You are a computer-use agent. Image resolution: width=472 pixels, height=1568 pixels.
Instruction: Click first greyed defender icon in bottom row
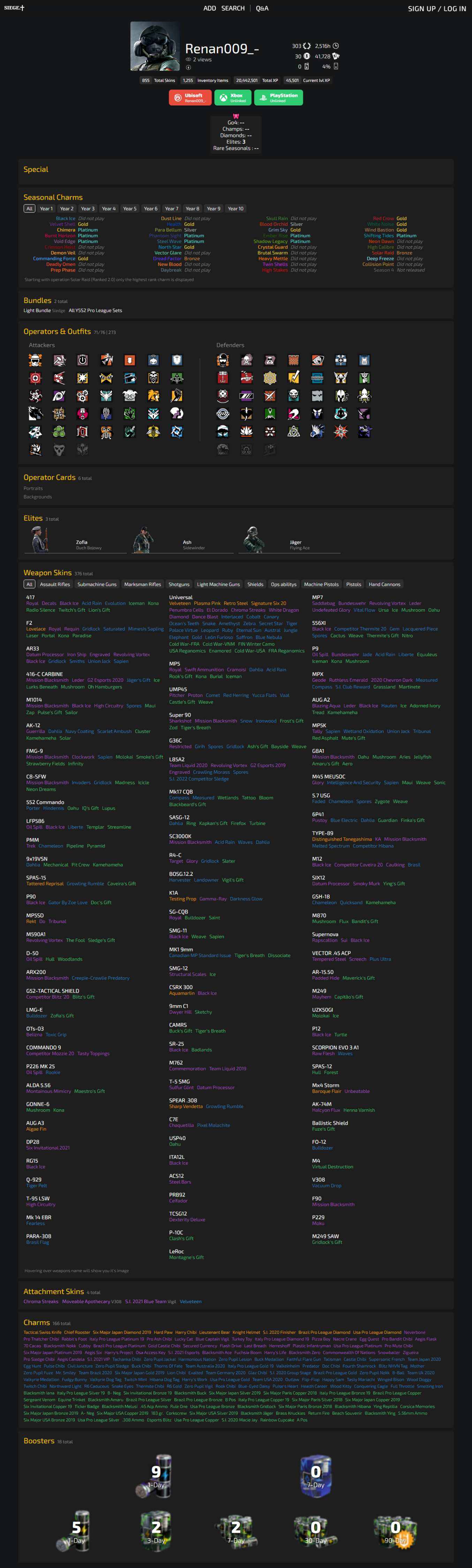tap(223, 449)
